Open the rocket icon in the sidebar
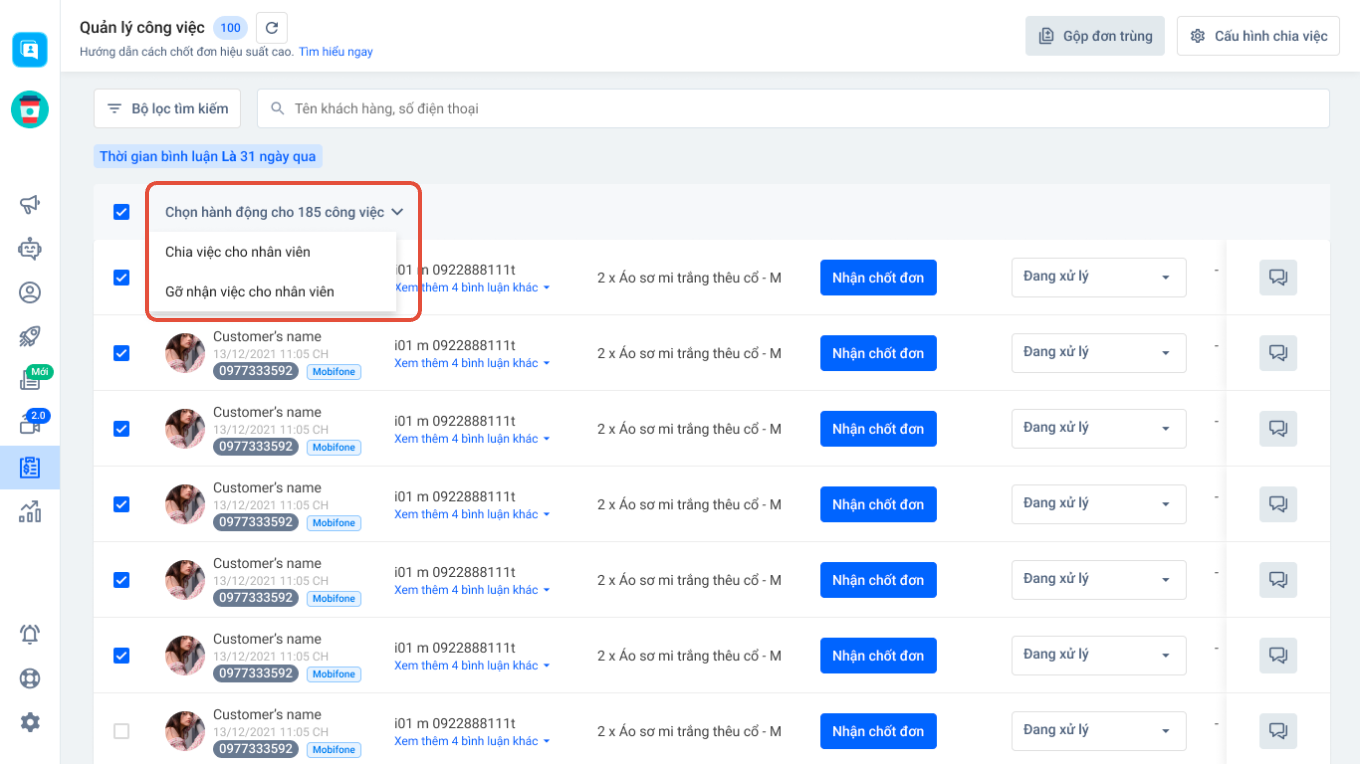Screen dimensions: 1360x764 (x=30, y=336)
